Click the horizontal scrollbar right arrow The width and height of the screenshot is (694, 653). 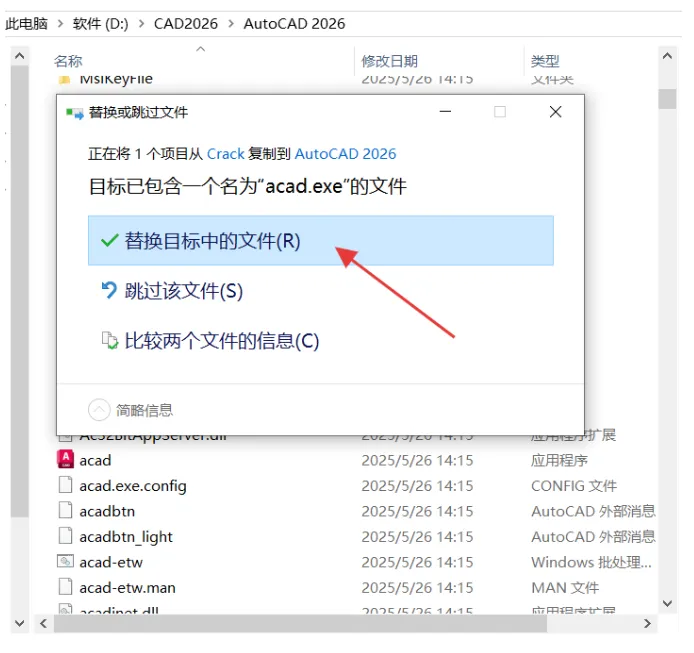pos(647,623)
